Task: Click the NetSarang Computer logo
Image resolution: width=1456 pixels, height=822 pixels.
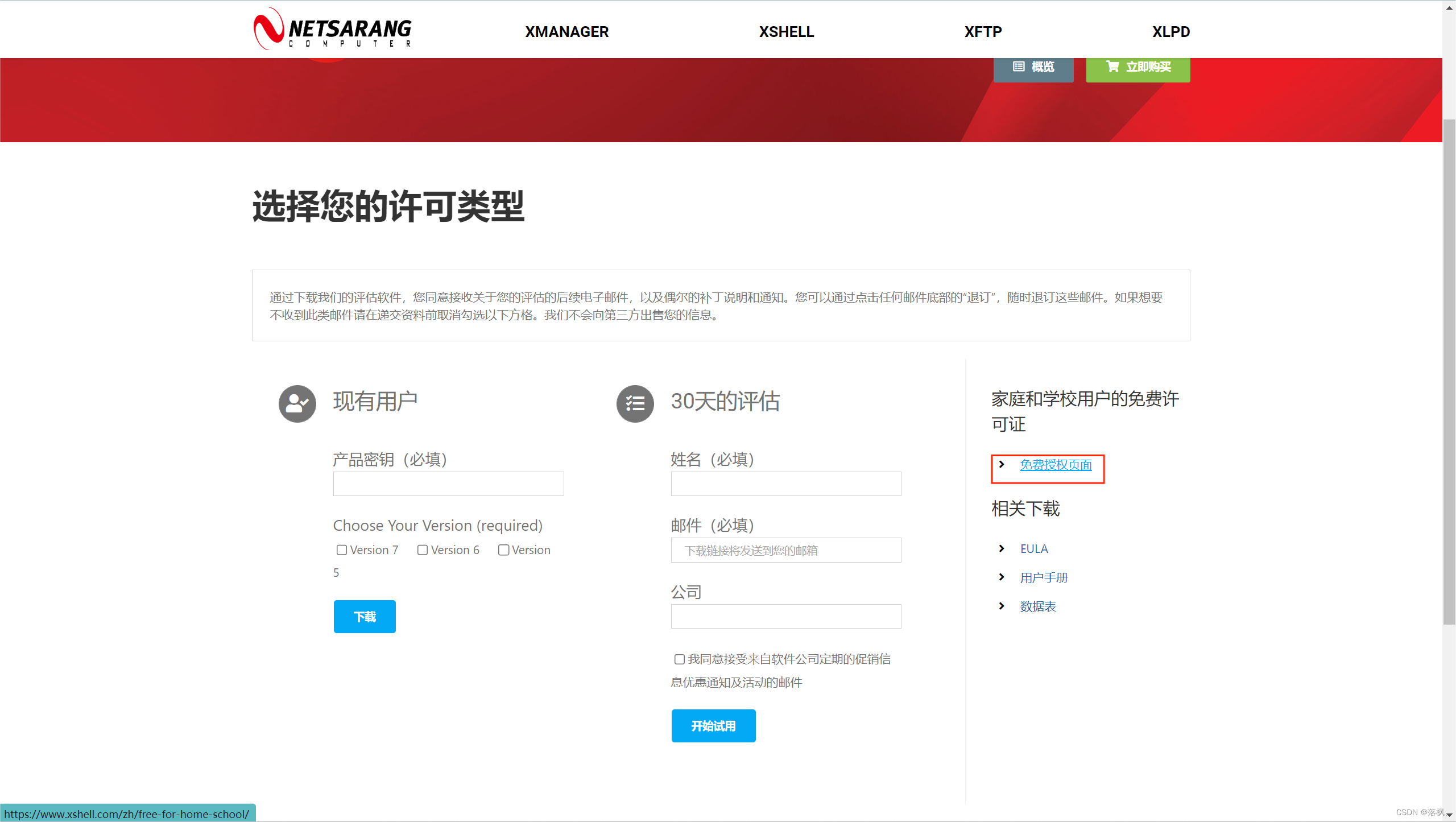Action: (333, 29)
